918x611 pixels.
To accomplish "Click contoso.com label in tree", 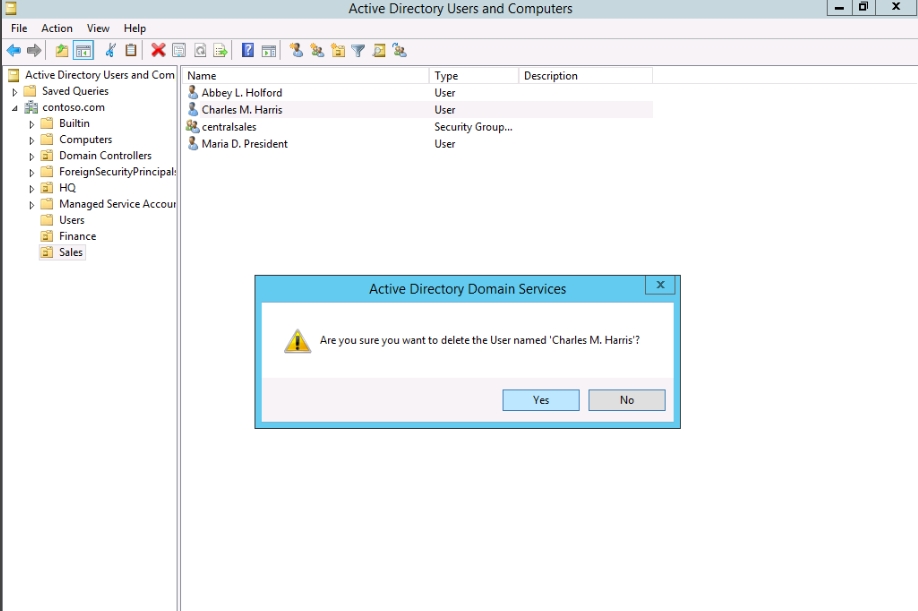I will [73, 107].
